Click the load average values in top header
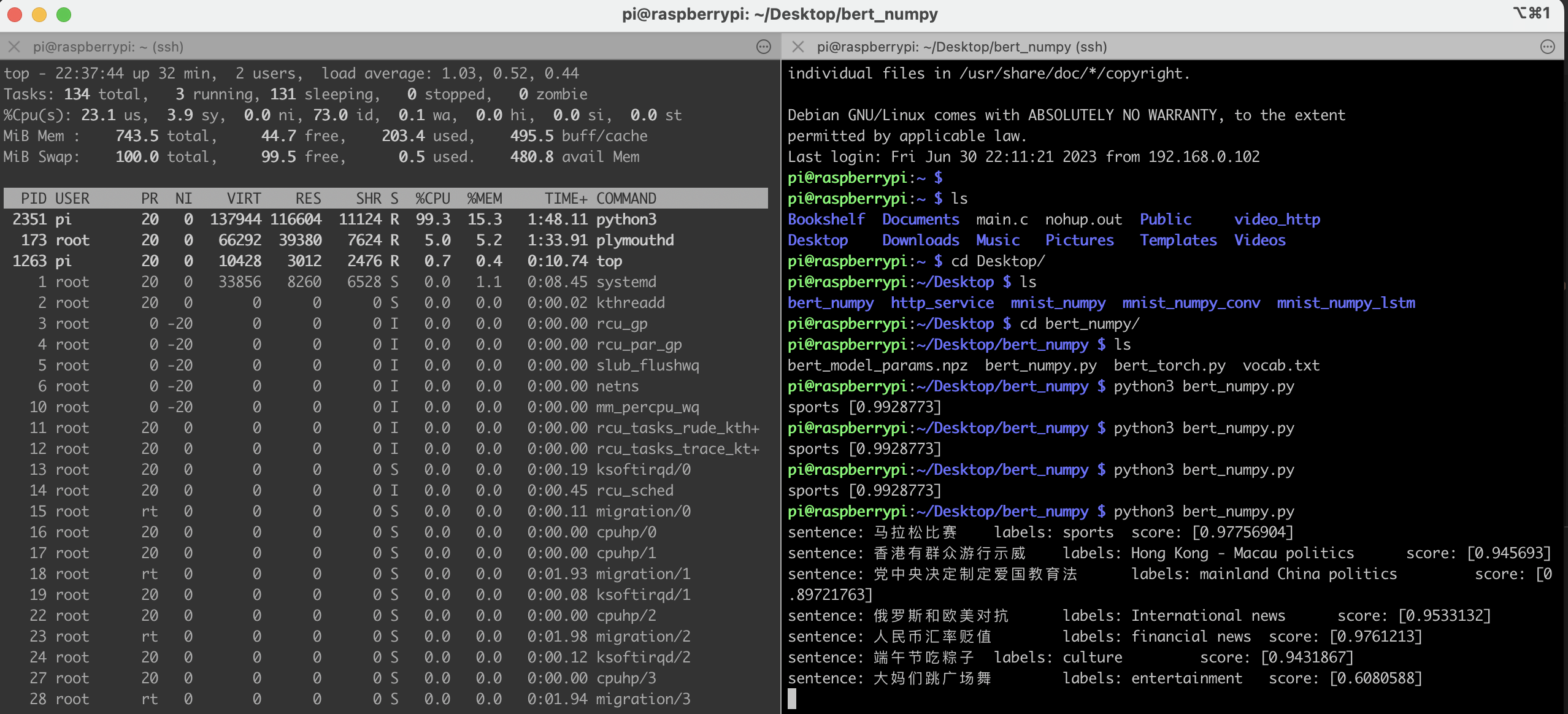 [x=510, y=74]
